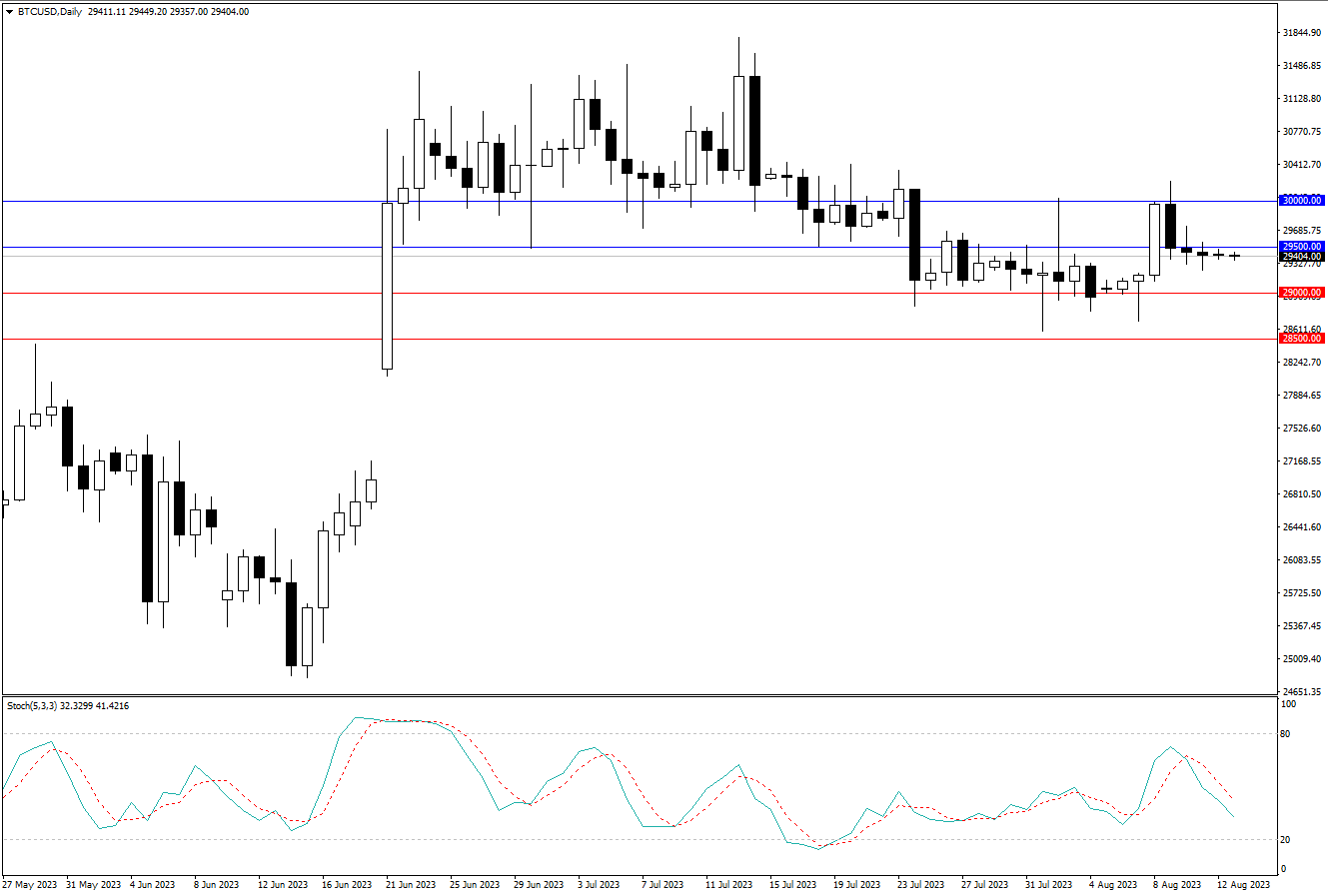Click the stochastic scale value 20

1288,840
